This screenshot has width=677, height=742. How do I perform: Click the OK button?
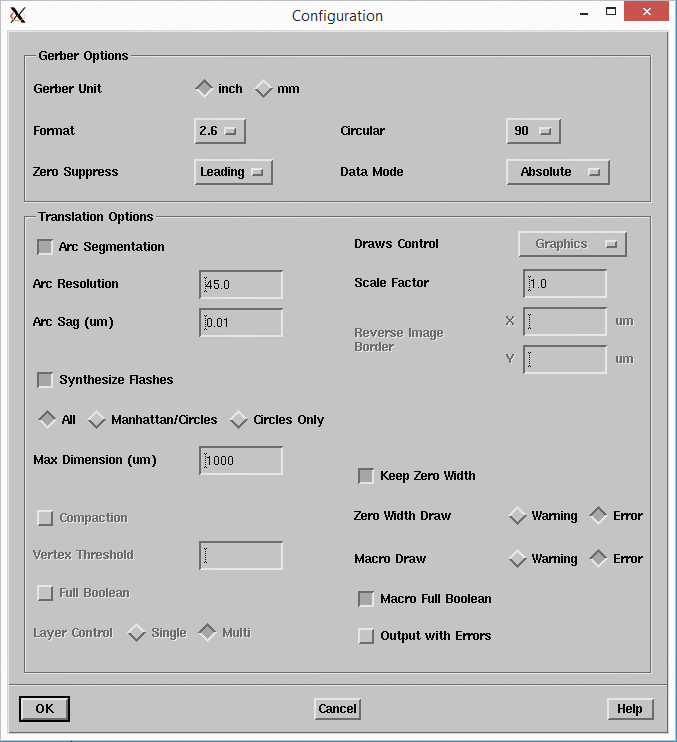tap(44, 709)
